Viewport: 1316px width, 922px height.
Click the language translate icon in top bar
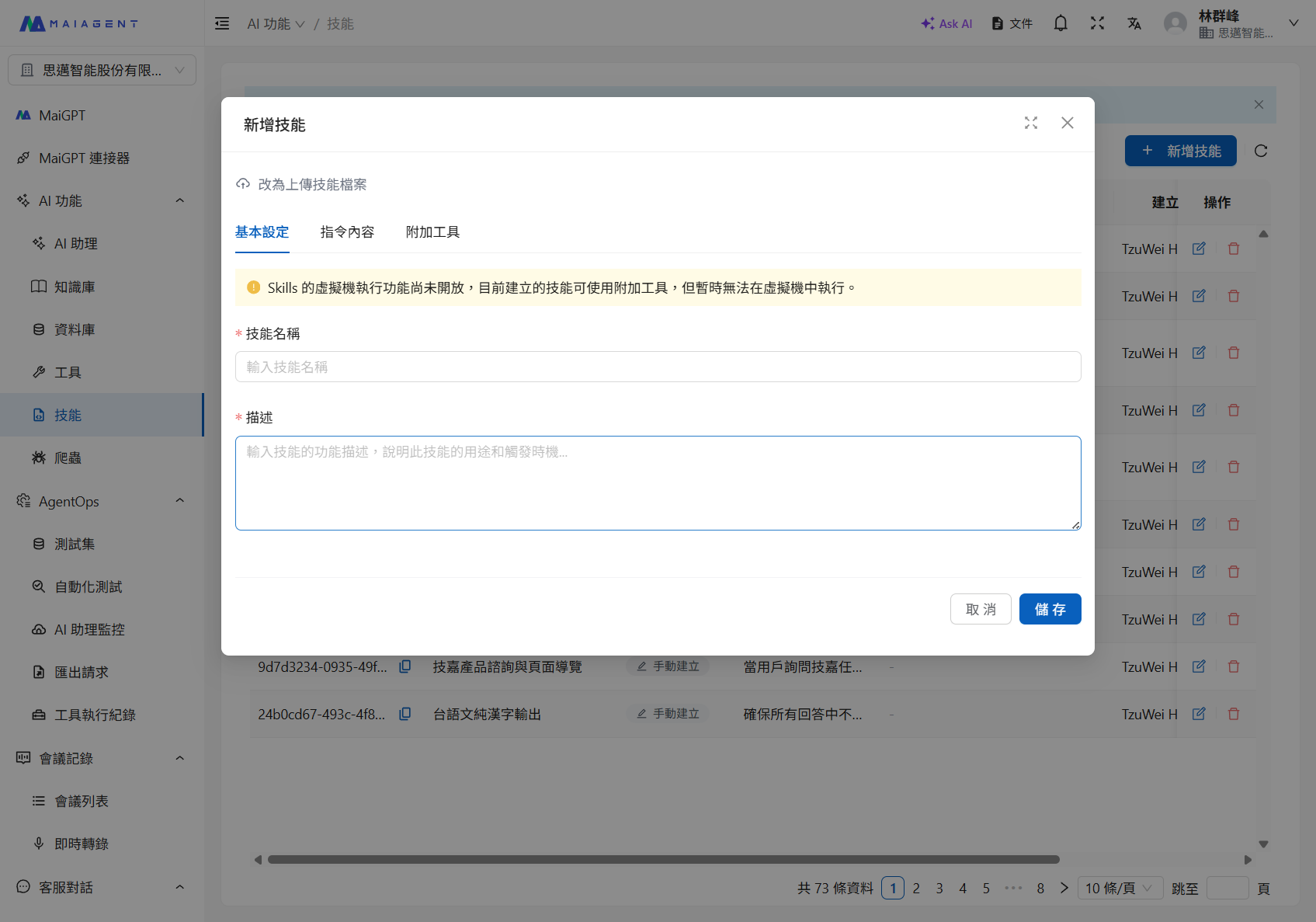coord(1134,23)
